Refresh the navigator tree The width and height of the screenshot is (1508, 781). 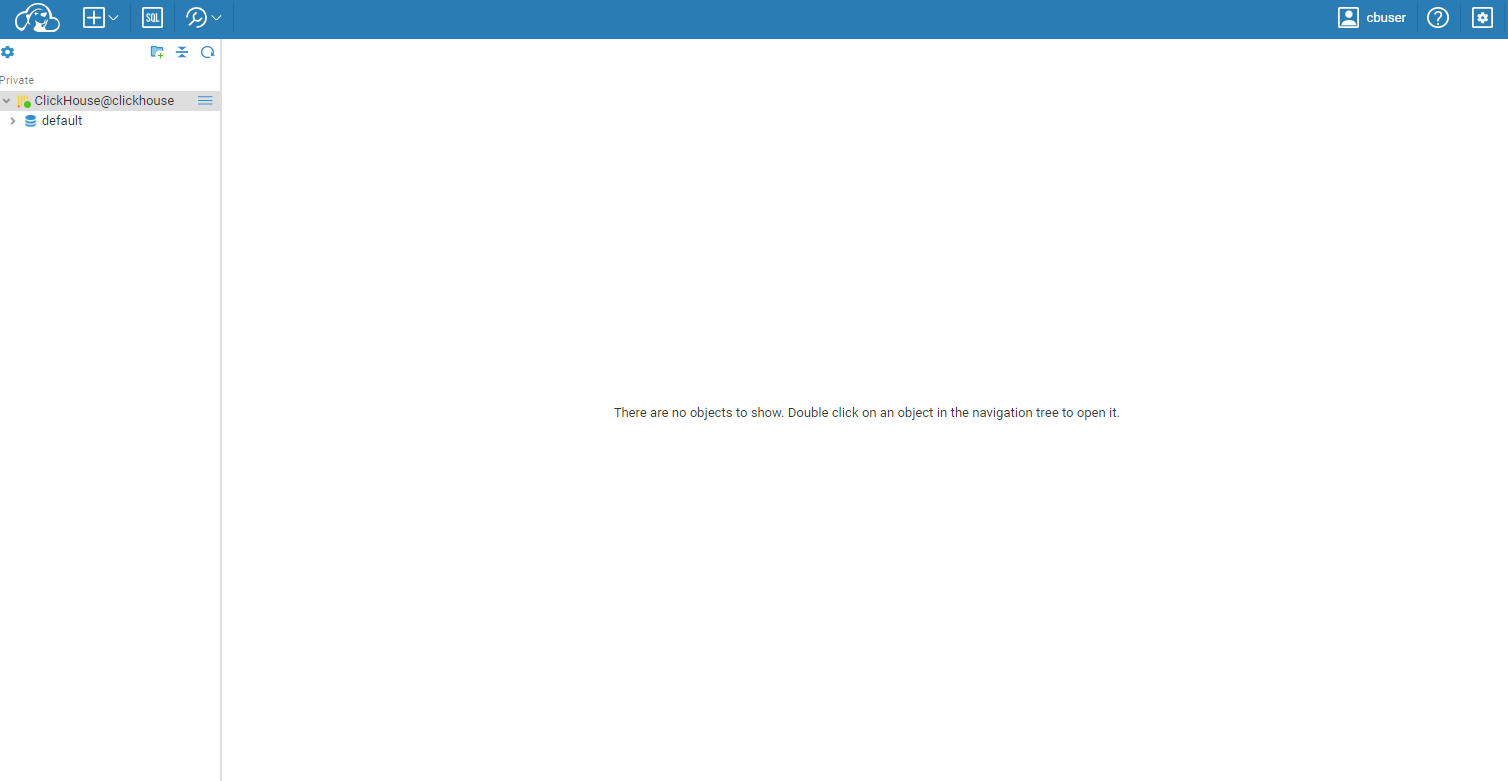point(208,52)
